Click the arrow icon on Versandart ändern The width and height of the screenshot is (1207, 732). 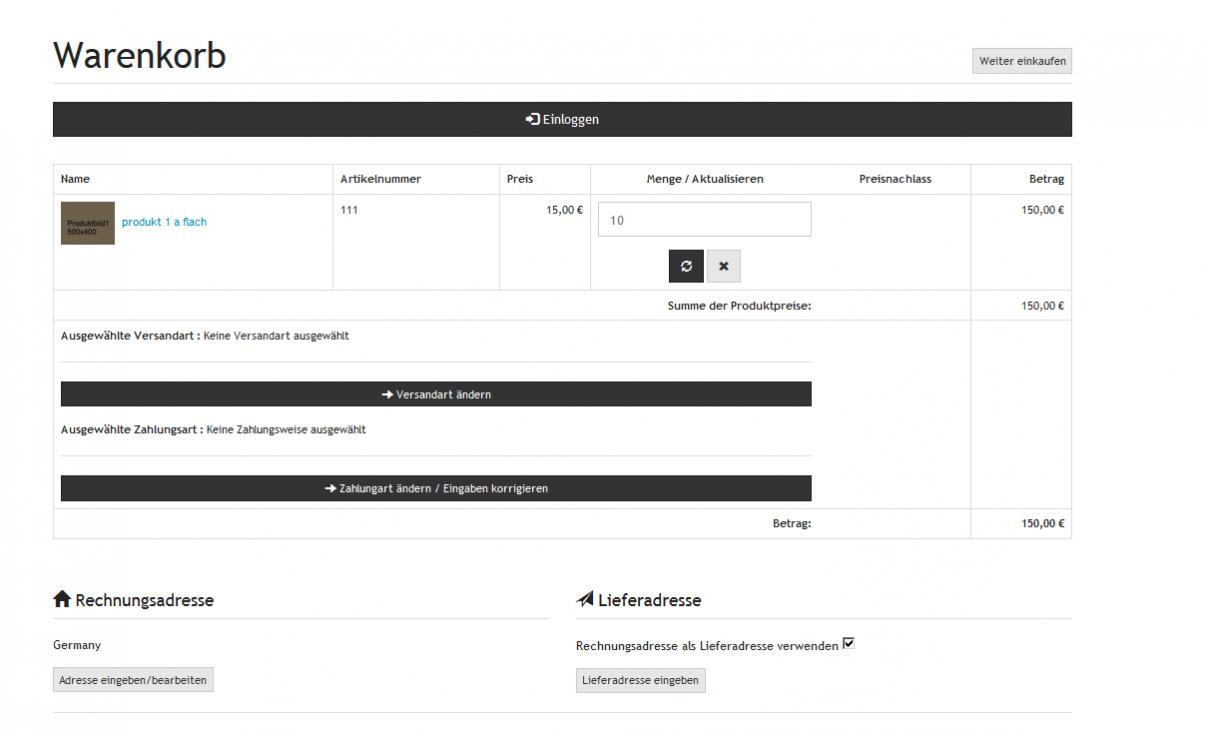pos(387,395)
